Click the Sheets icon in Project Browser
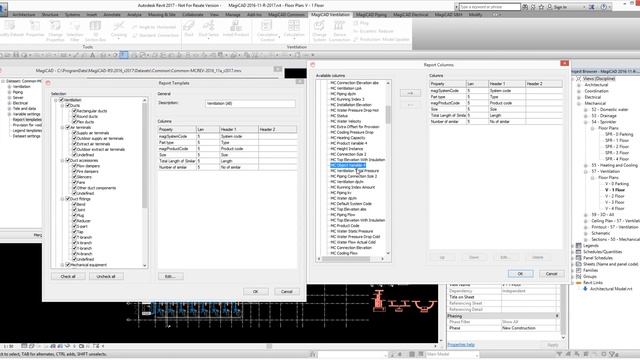640x360 pixels. coord(578,264)
